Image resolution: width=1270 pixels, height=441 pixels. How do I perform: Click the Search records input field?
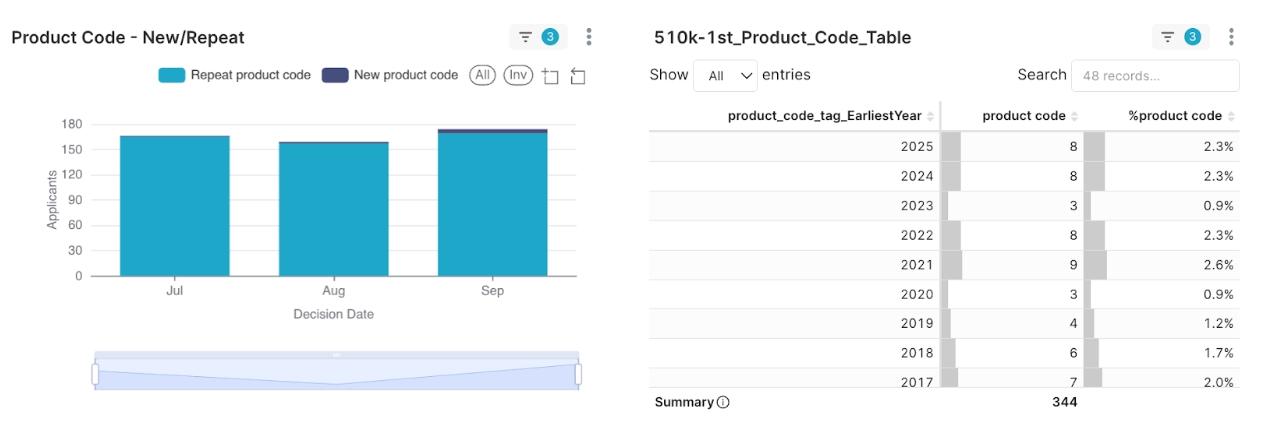pos(1154,76)
